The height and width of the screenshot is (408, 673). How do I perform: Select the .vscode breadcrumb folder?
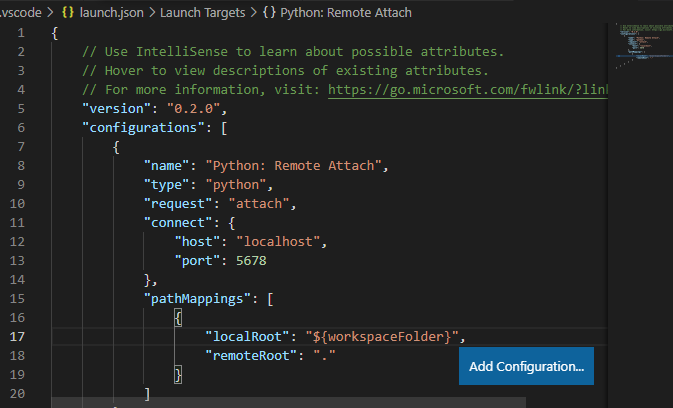pos(21,12)
